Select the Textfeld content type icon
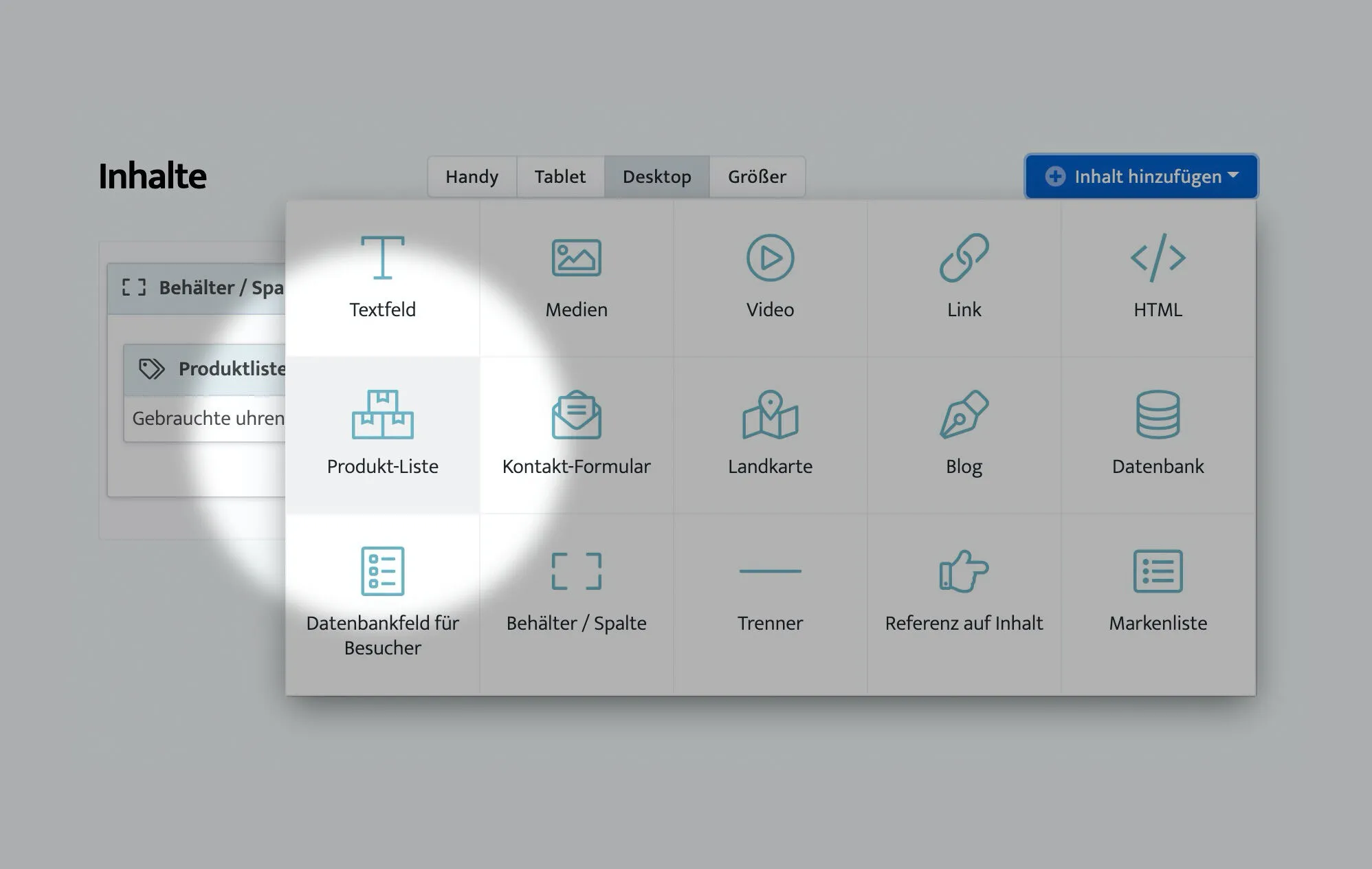The height and width of the screenshot is (869, 1372). click(x=383, y=258)
